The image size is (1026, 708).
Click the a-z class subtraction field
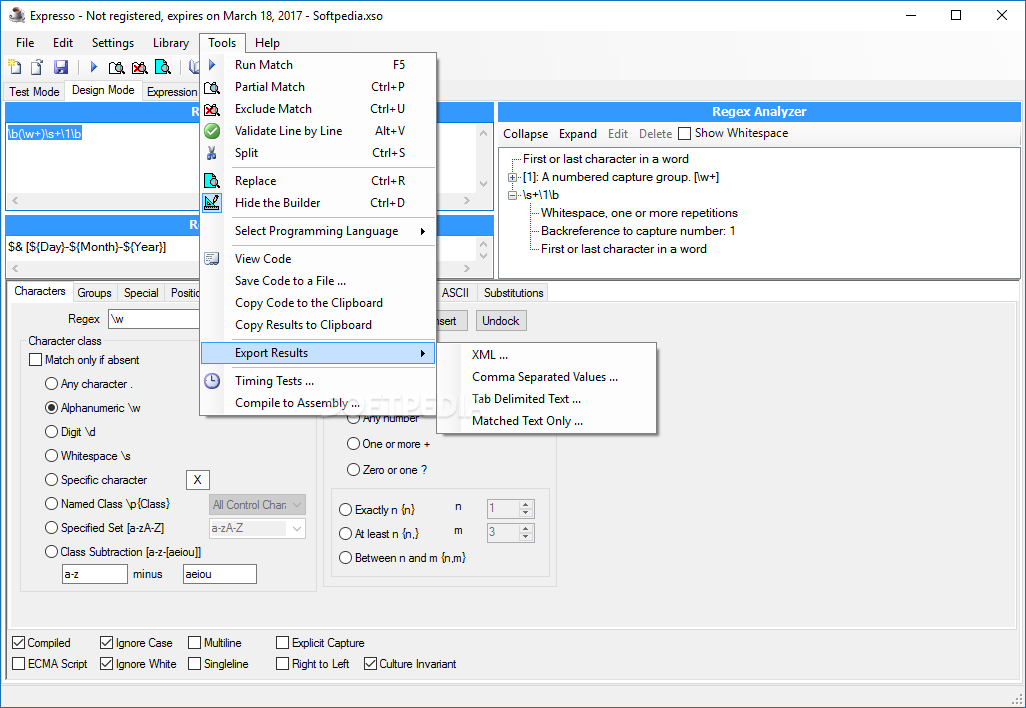click(95, 574)
